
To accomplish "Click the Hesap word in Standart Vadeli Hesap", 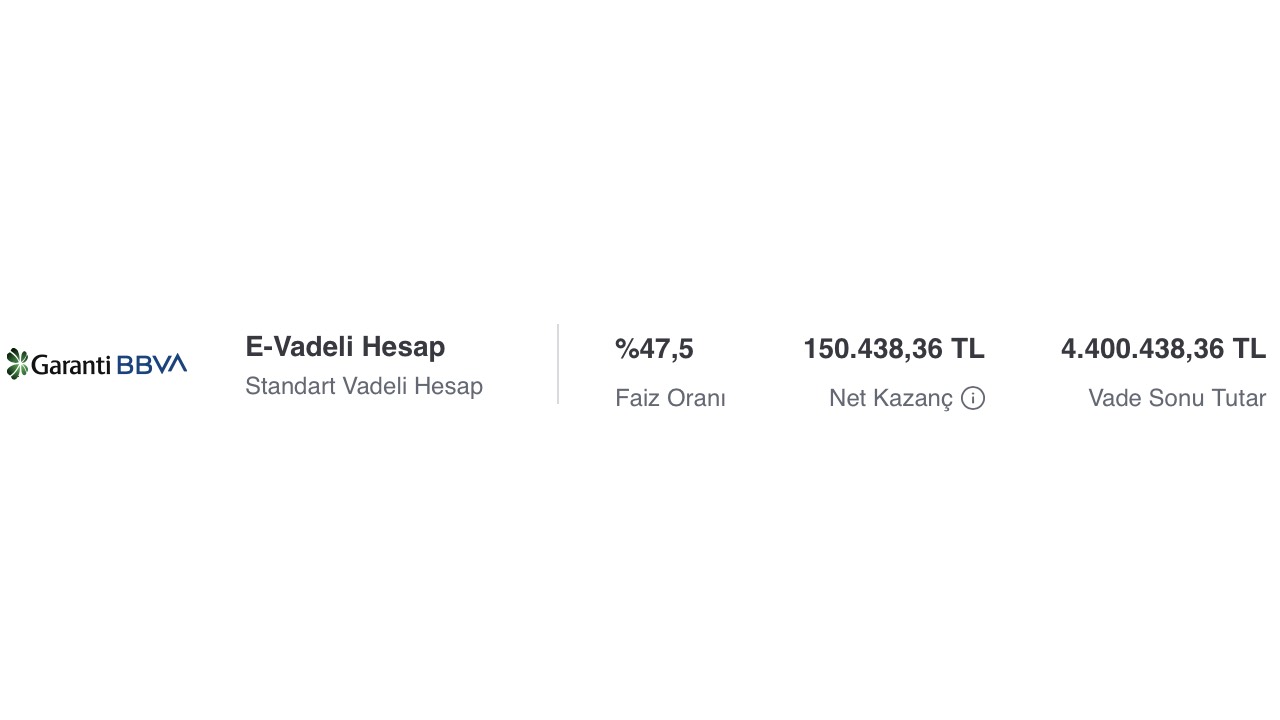I will (x=450, y=386).
